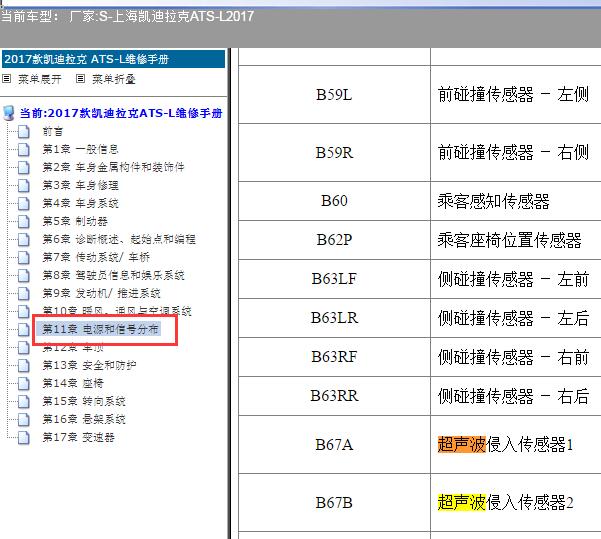
Task: Open 第8章 驾驶员信息和娱乐系统
Action: (x=113, y=276)
